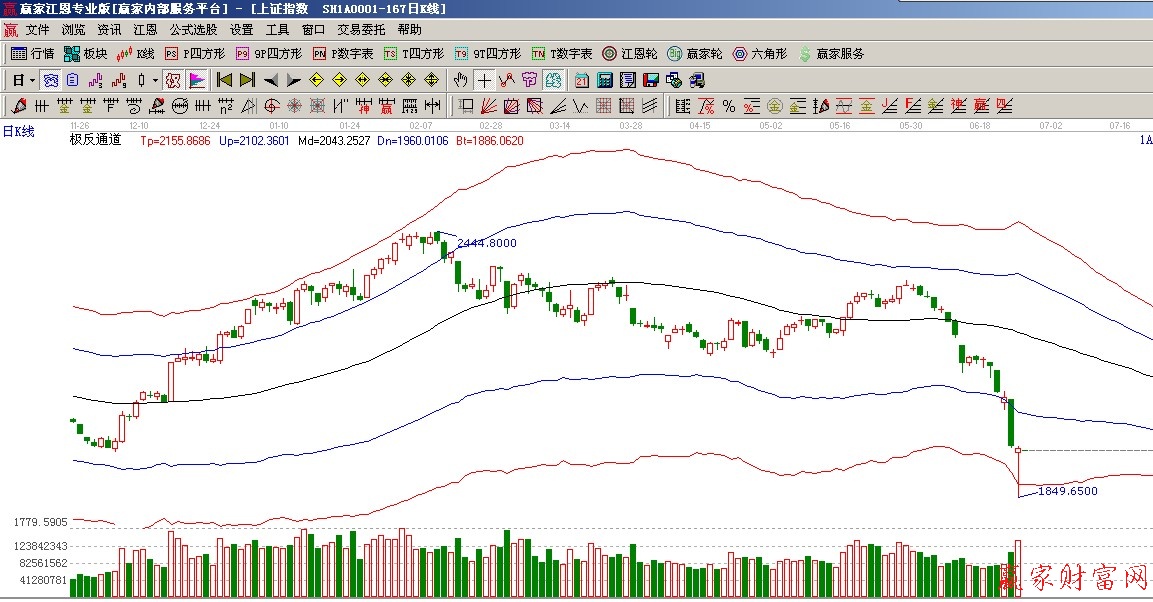1153x602 pixels.
Task: Click the calendar date icon
Action: coord(581,80)
